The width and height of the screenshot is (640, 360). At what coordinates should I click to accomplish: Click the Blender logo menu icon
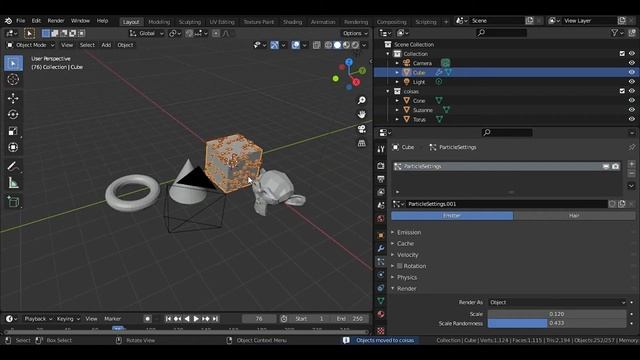8,20
